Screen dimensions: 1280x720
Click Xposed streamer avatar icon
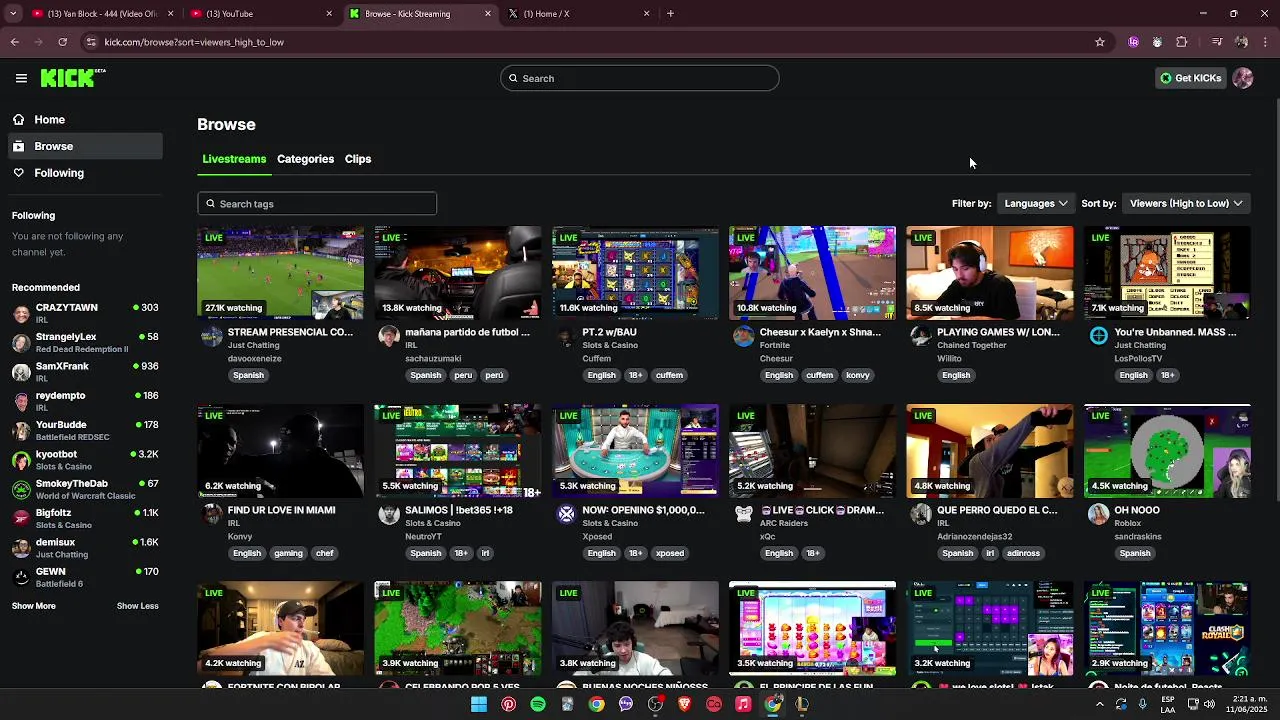tap(566, 514)
